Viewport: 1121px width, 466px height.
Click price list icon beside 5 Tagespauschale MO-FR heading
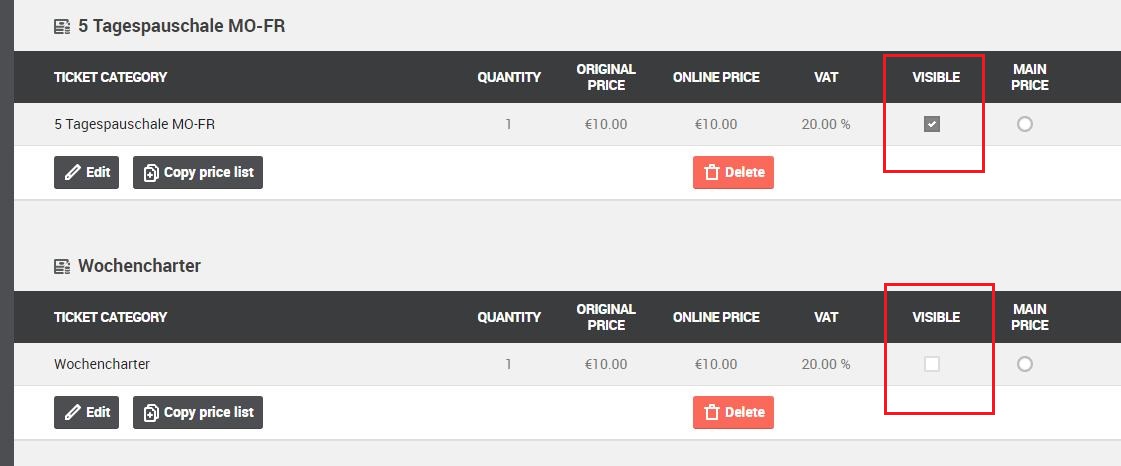tap(62, 27)
